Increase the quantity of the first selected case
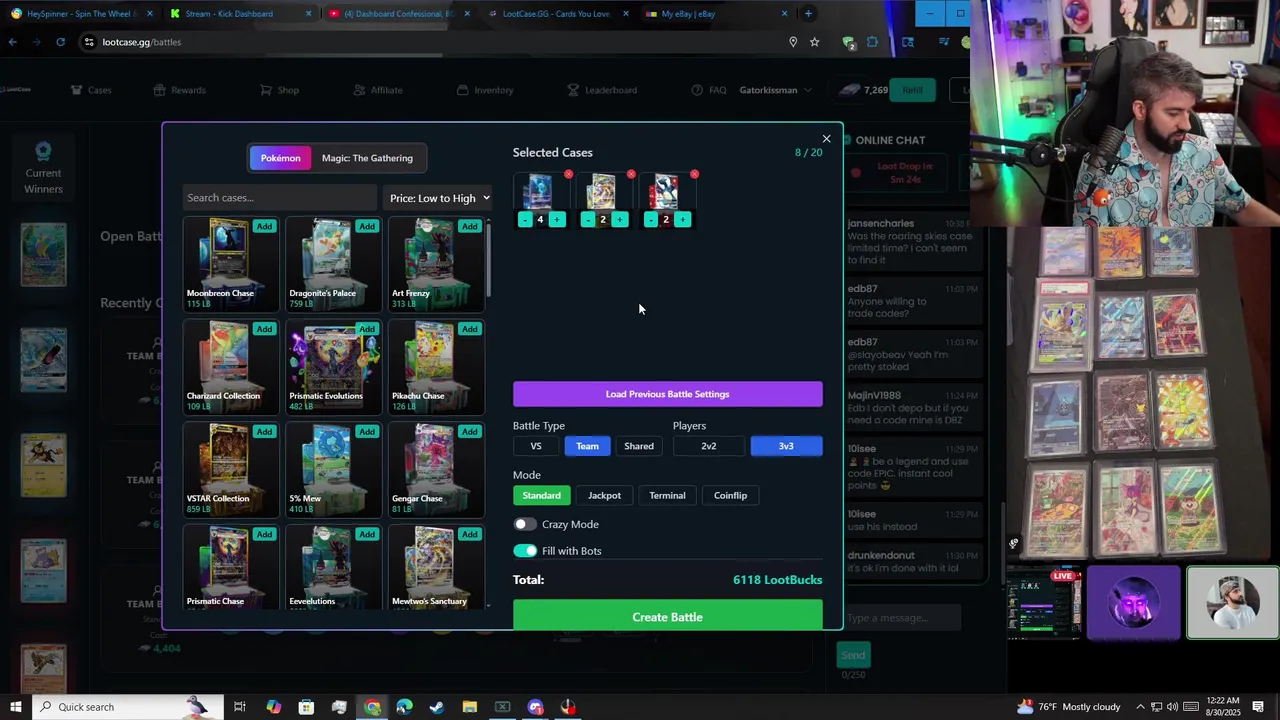The image size is (1280, 720). [x=557, y=220]
